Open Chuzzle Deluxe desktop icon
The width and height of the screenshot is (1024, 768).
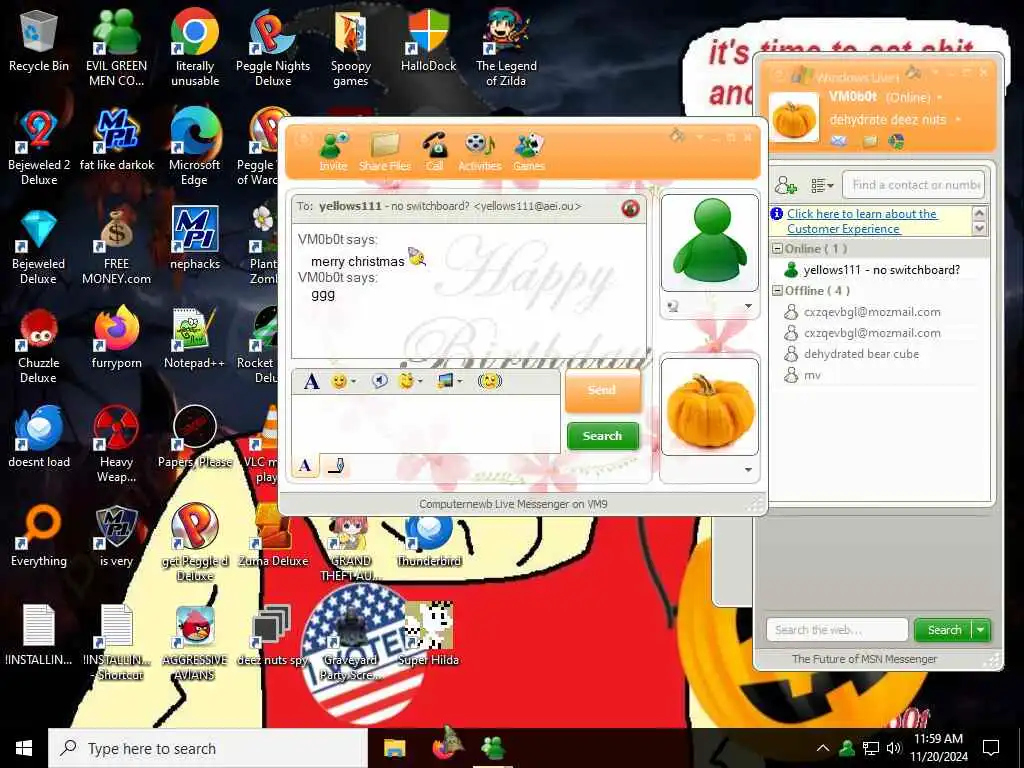tap(39, 346)
